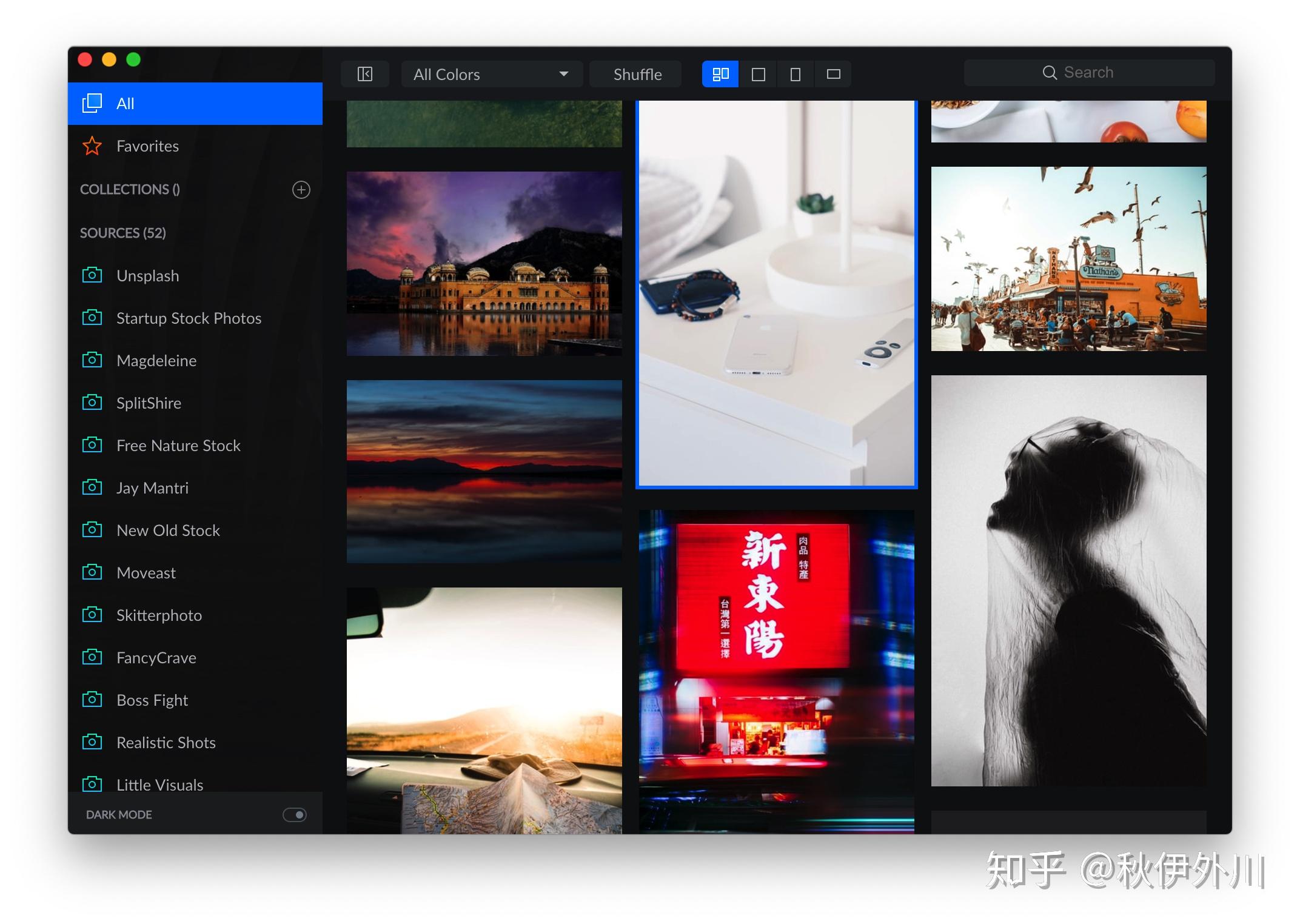Click the camera icon beside Skitterphoto
1300x924 pixels.
[92, 614]
